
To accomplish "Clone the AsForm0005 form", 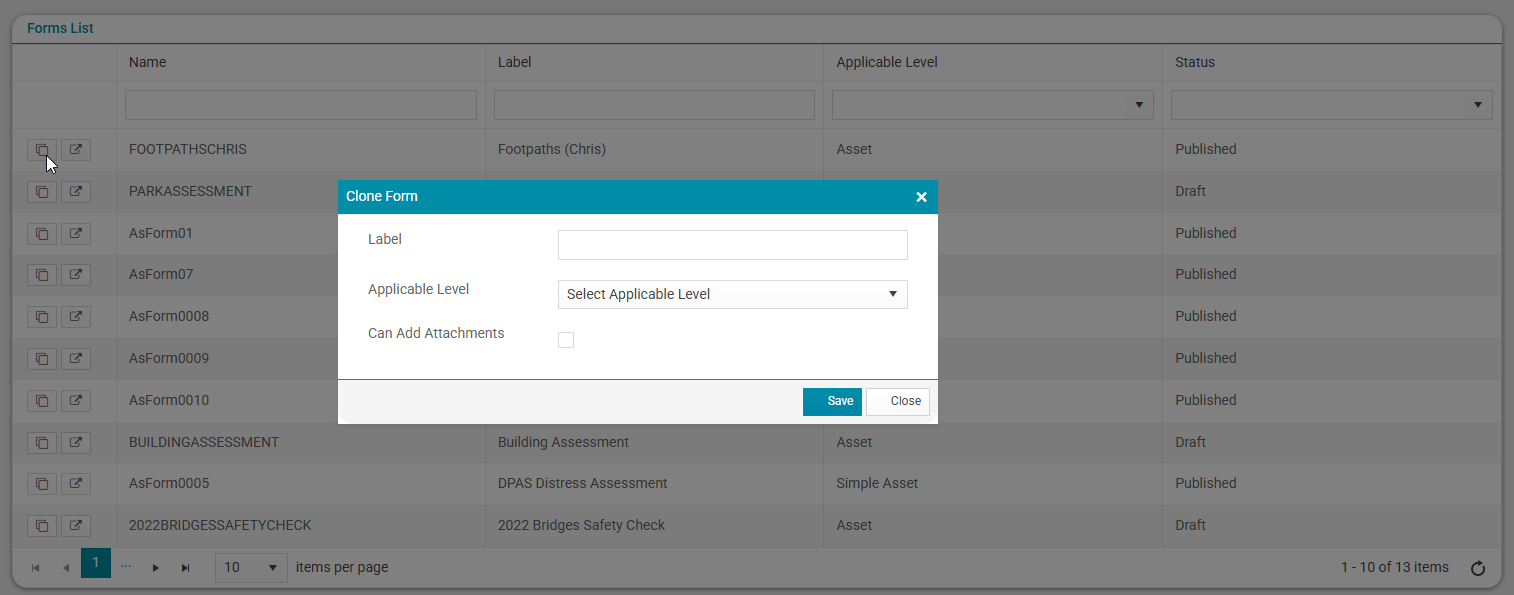I will 42,483.
